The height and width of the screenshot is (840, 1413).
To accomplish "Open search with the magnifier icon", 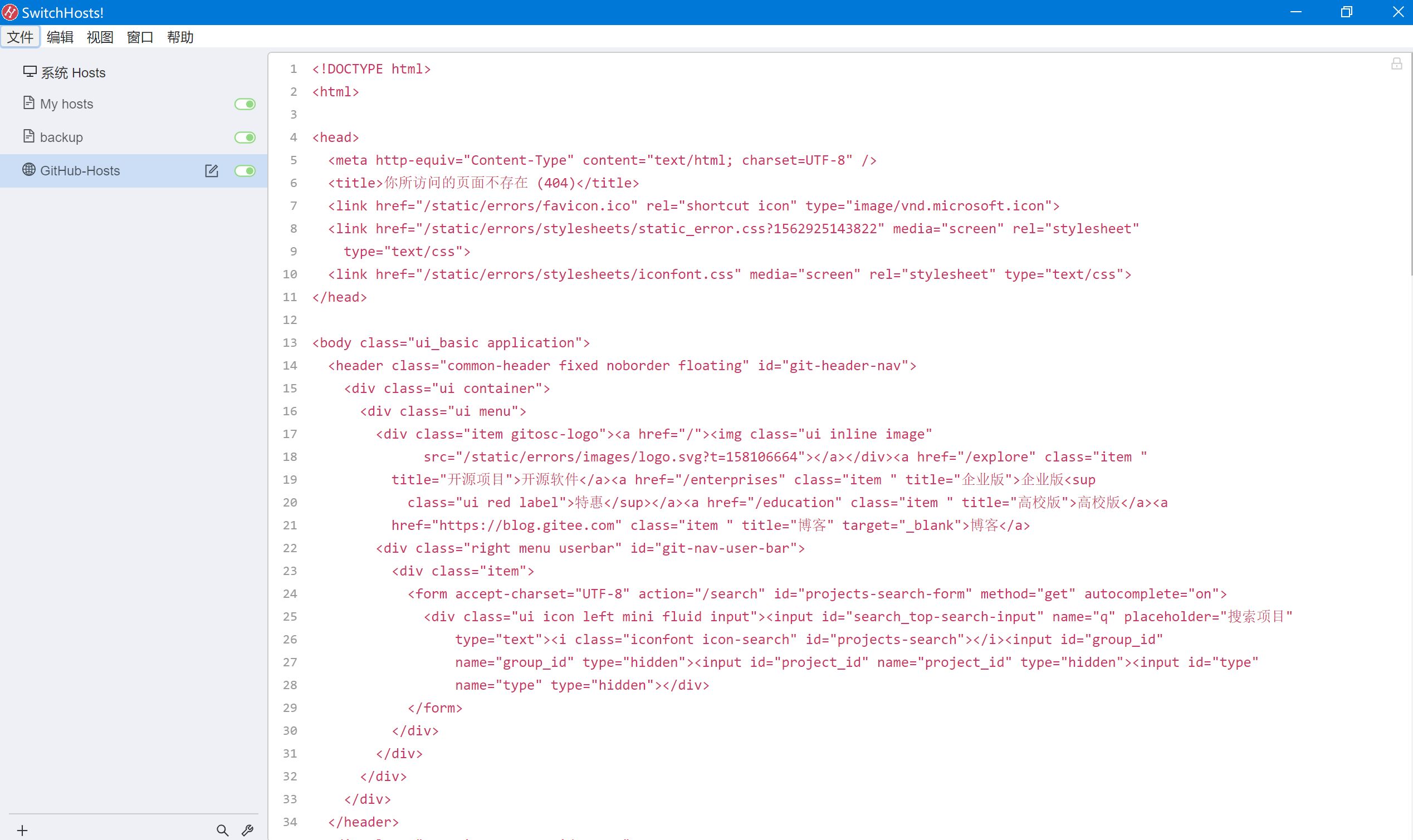I will tap(223, 830).
